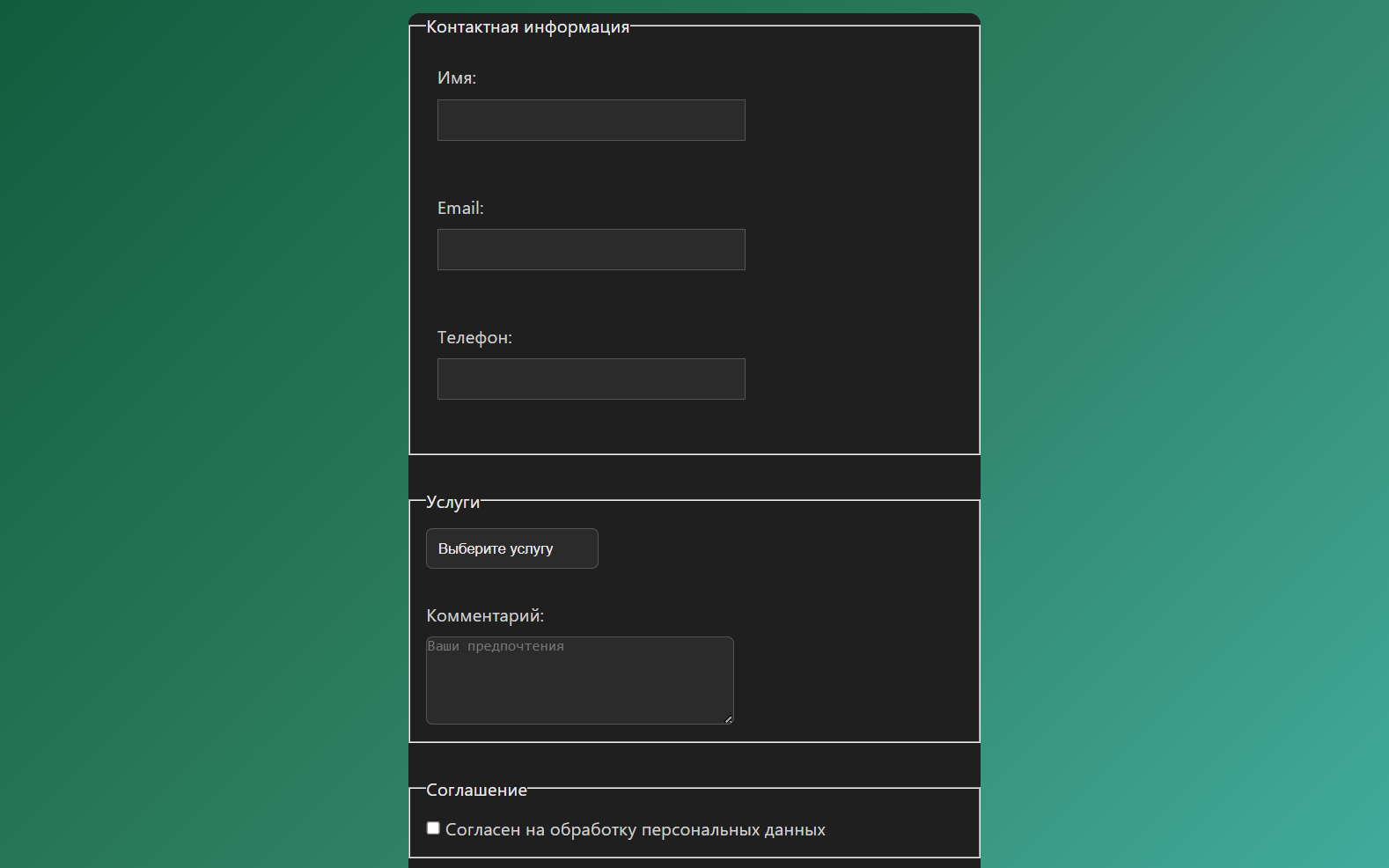Click the Согласен на обработку персональных данных label
Screen dimensions: 1389x868
635,830
